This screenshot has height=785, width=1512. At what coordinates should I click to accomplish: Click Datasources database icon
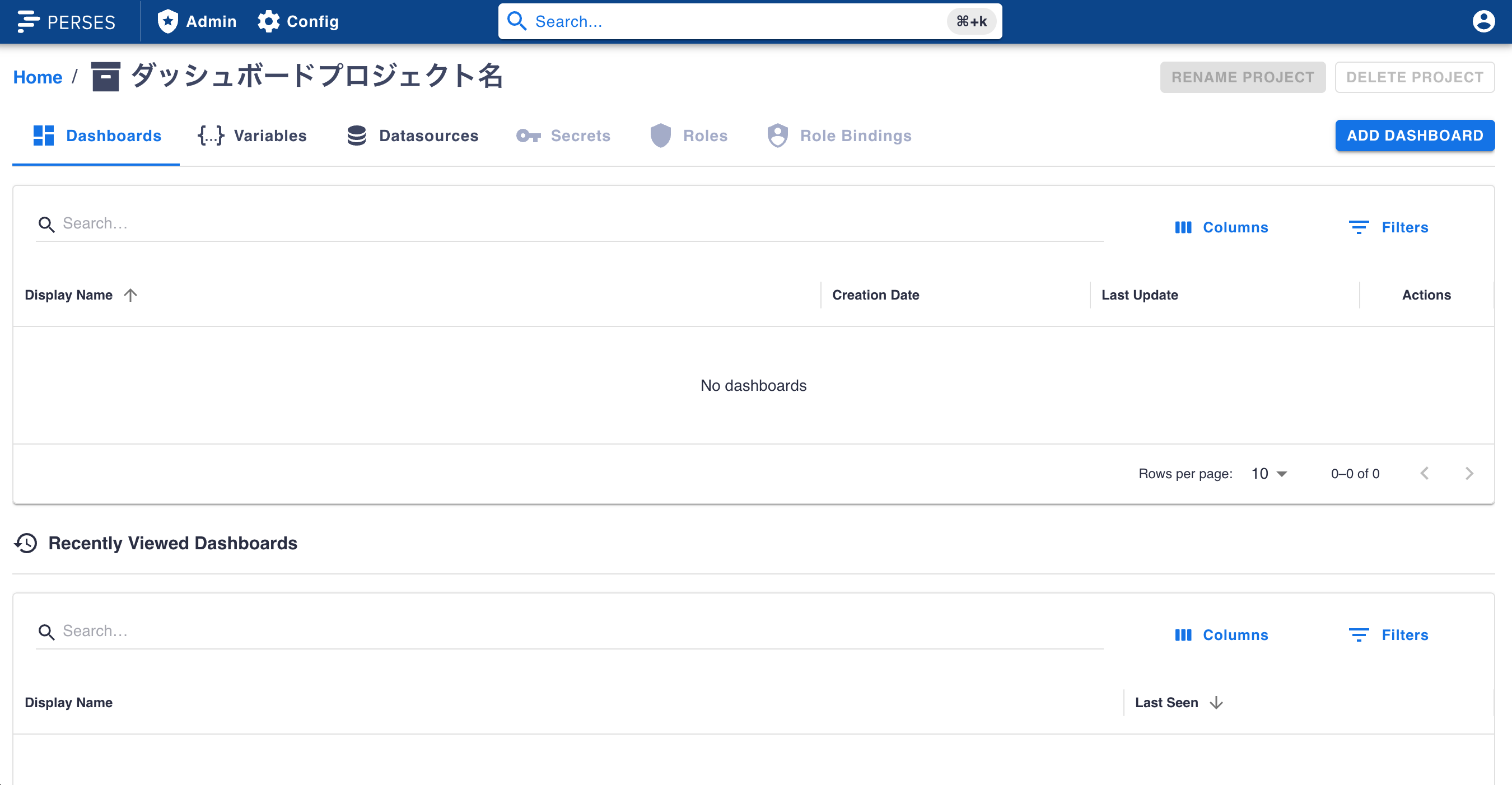(356, 135)
